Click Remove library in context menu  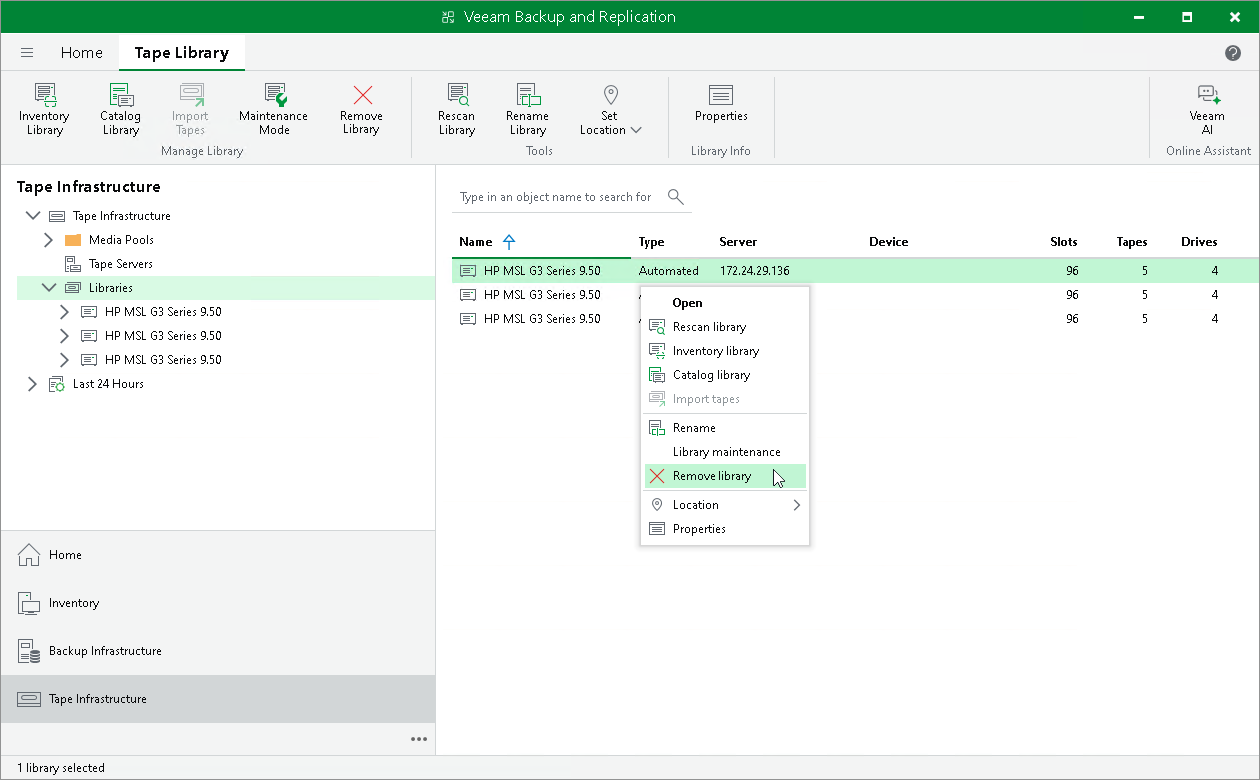[x=725, y=476]
